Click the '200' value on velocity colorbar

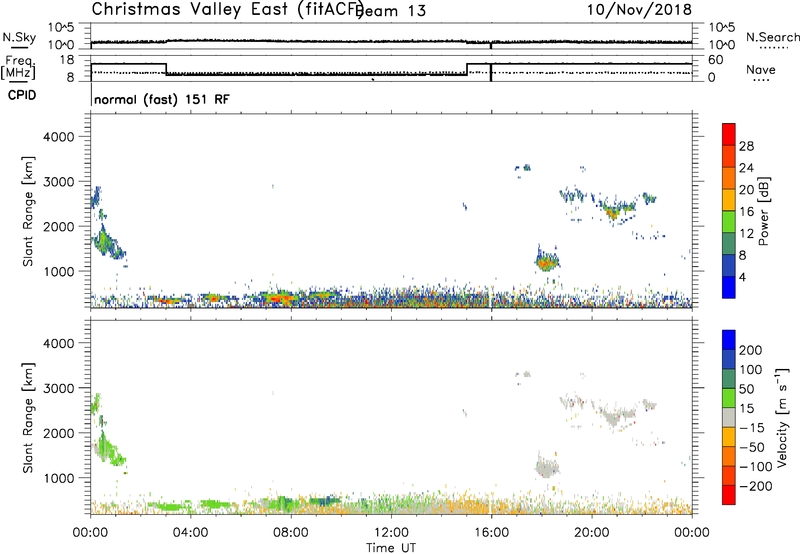coord(751,350)
